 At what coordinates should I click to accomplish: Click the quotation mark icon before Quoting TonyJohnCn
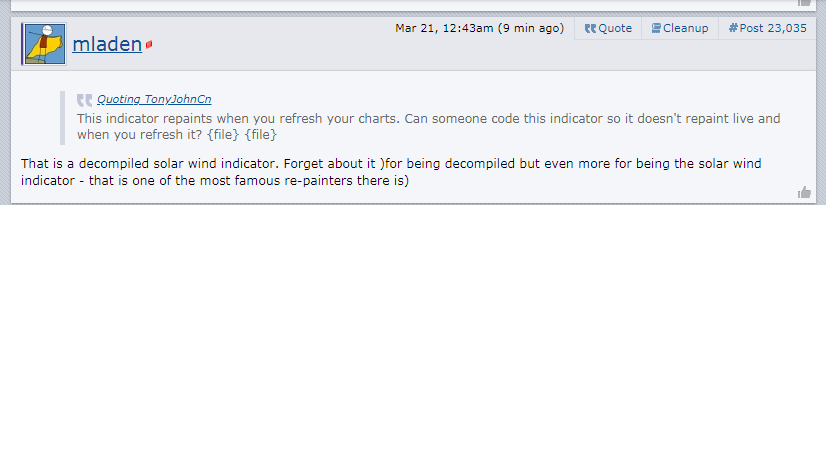(x=84, y=100)
